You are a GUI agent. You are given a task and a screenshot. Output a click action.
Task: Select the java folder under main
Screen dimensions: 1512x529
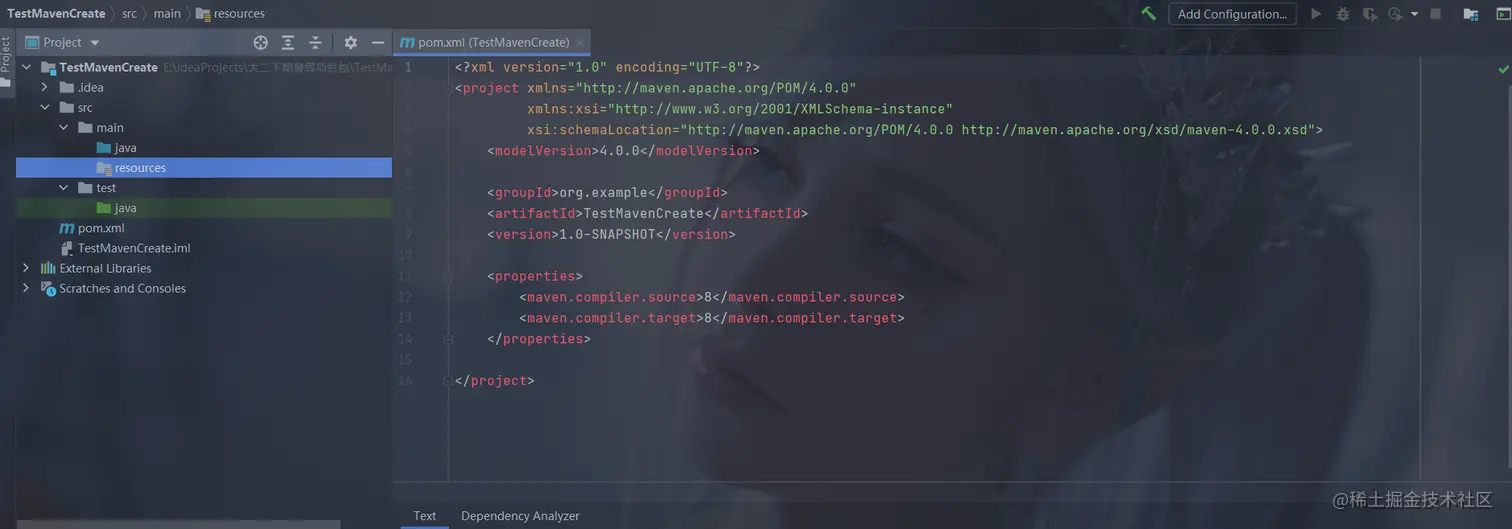pyautogui.click(x=204, y=147)
